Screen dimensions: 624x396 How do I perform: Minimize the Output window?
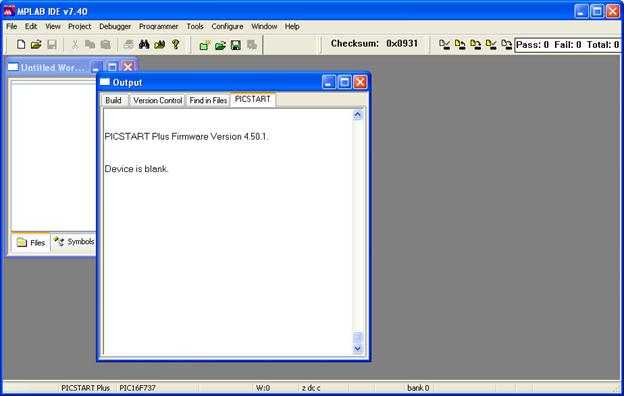coord(329,82)
